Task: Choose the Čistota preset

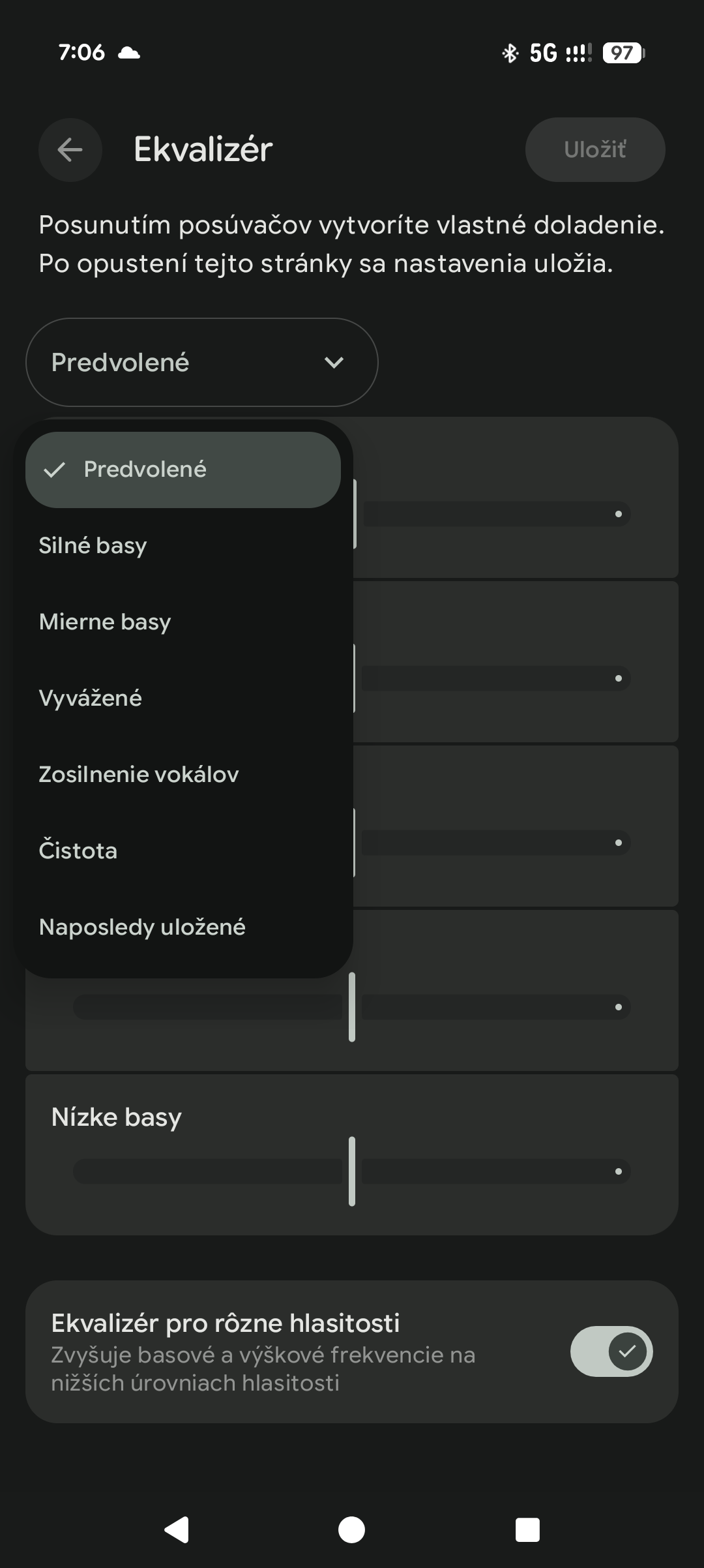Action: pos(78,851)
